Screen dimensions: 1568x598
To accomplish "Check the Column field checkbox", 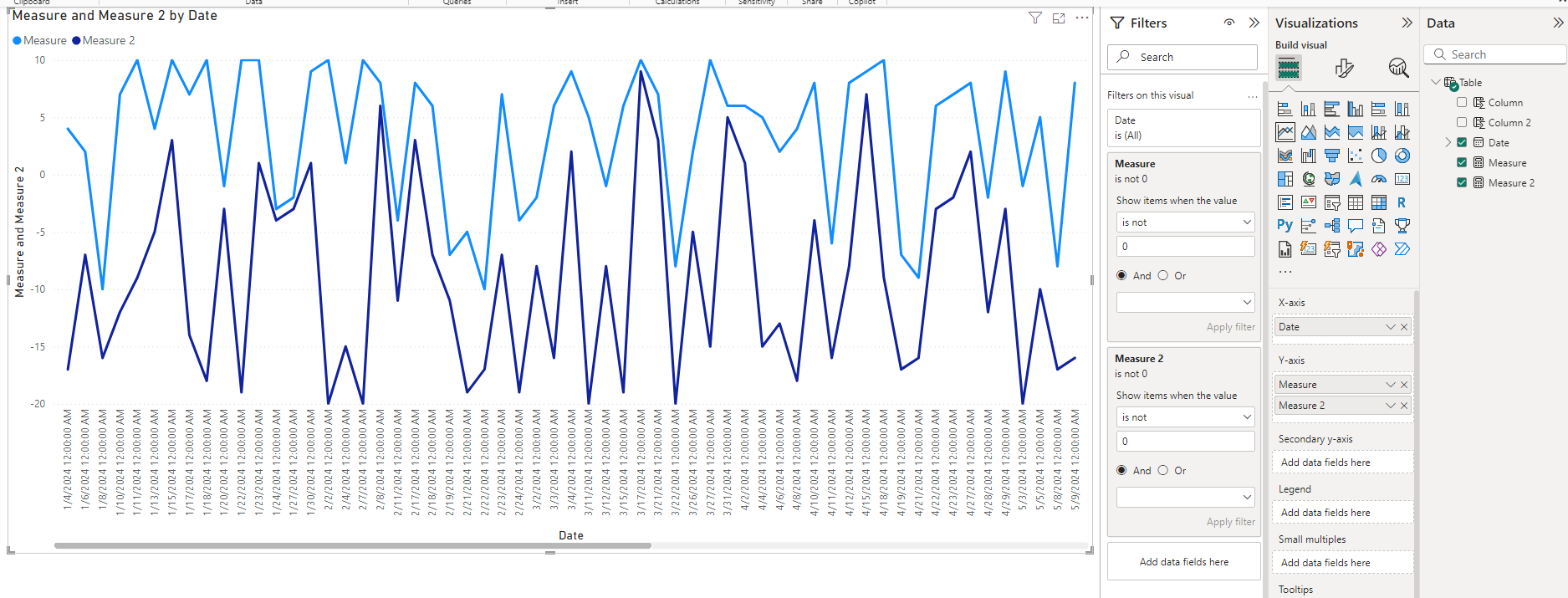I will pyautogui.click(x=1462, y=102).
